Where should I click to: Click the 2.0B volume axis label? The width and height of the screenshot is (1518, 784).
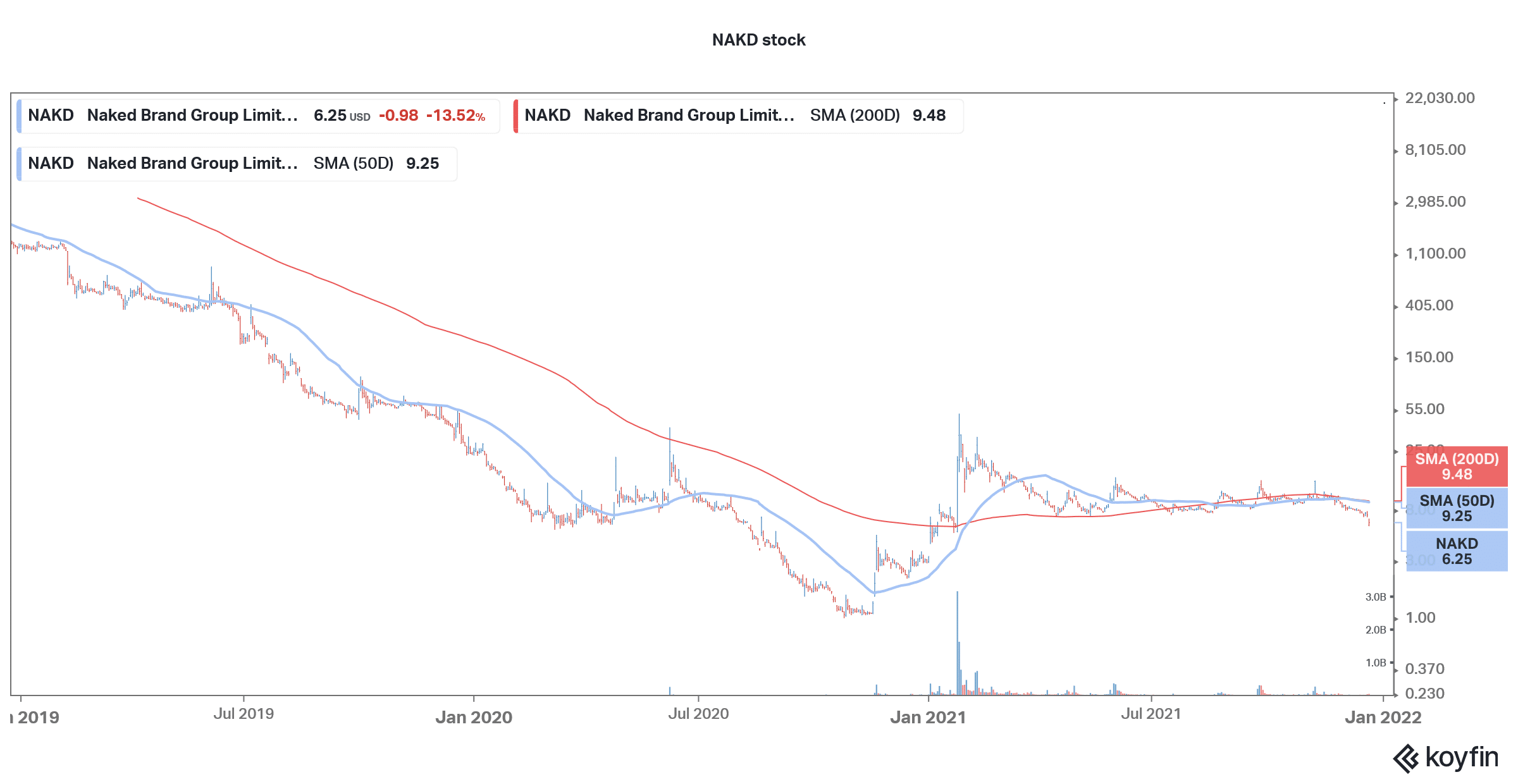pyautogui.click(x=1376, y=630)
